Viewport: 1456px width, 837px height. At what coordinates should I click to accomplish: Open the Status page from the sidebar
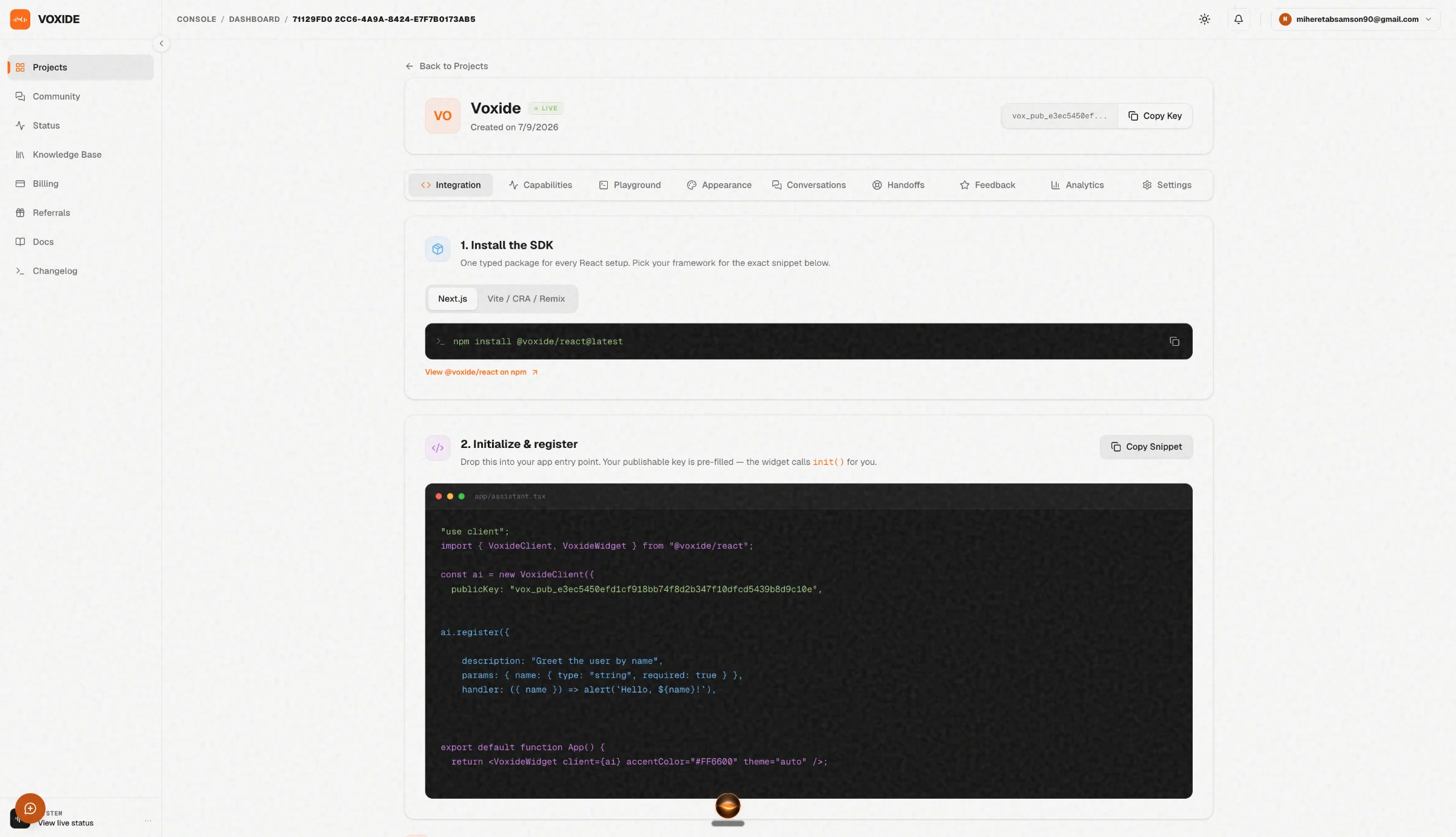[81, 126]
